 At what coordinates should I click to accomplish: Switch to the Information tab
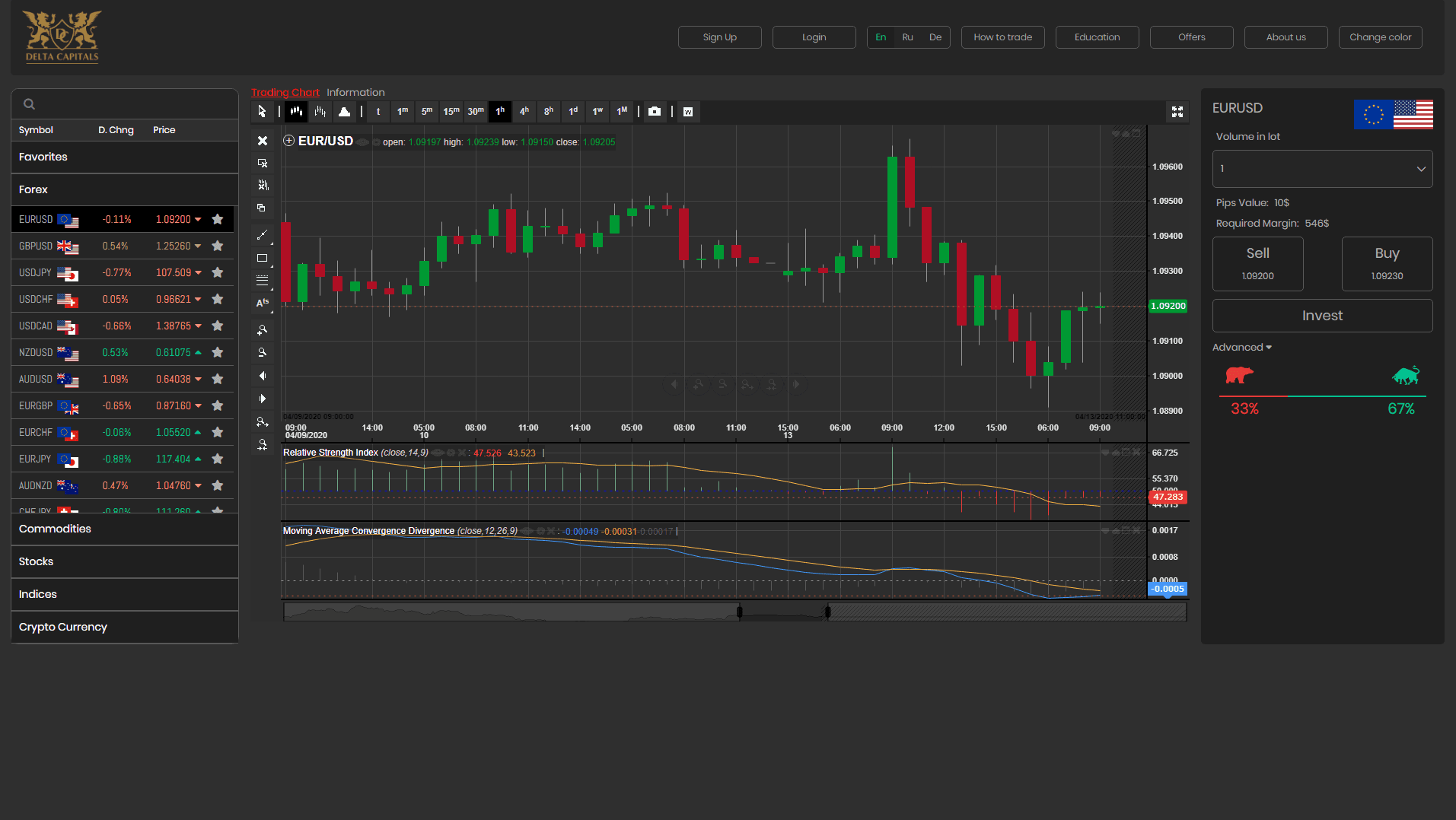tap(355, 92)
